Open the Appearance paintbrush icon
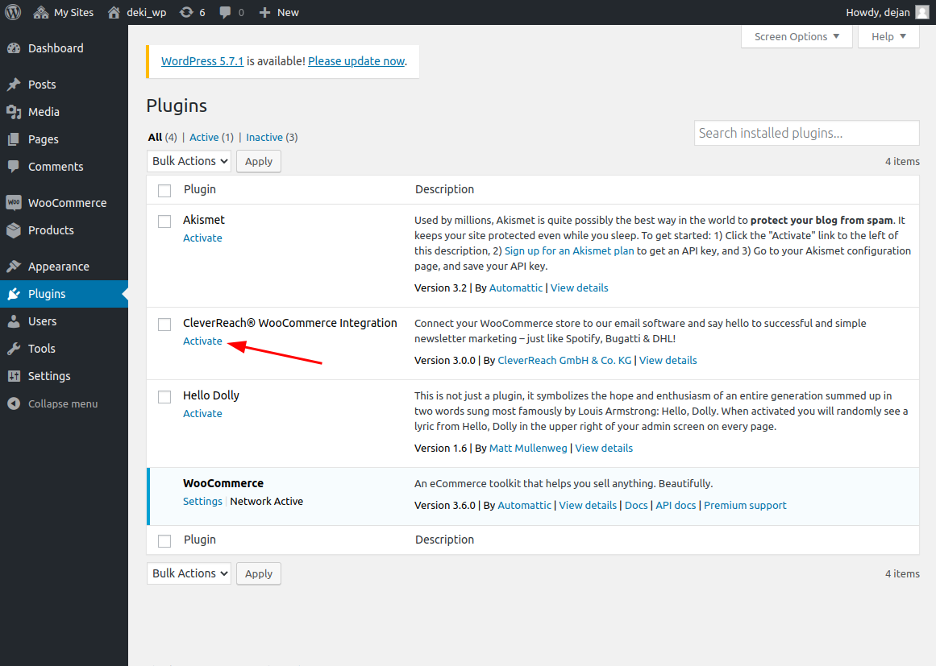The height and width of the screenshot is (666, 936). coord(14,267)
